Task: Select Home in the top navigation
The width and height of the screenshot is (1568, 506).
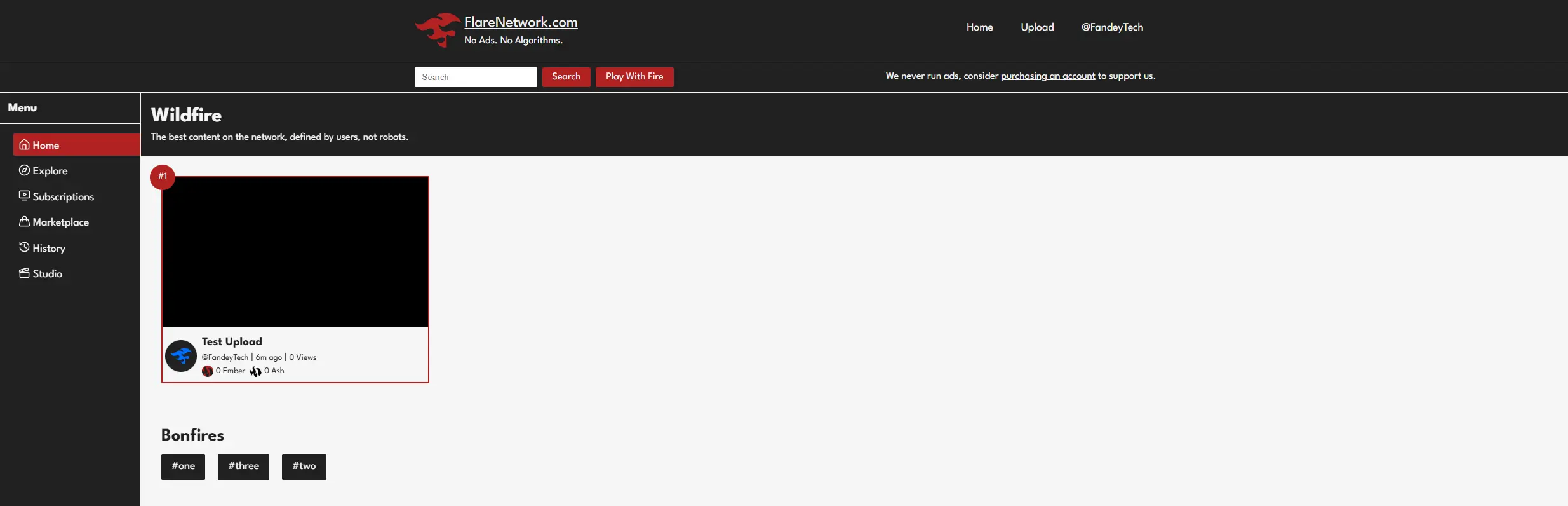Action: pos(979,27)
